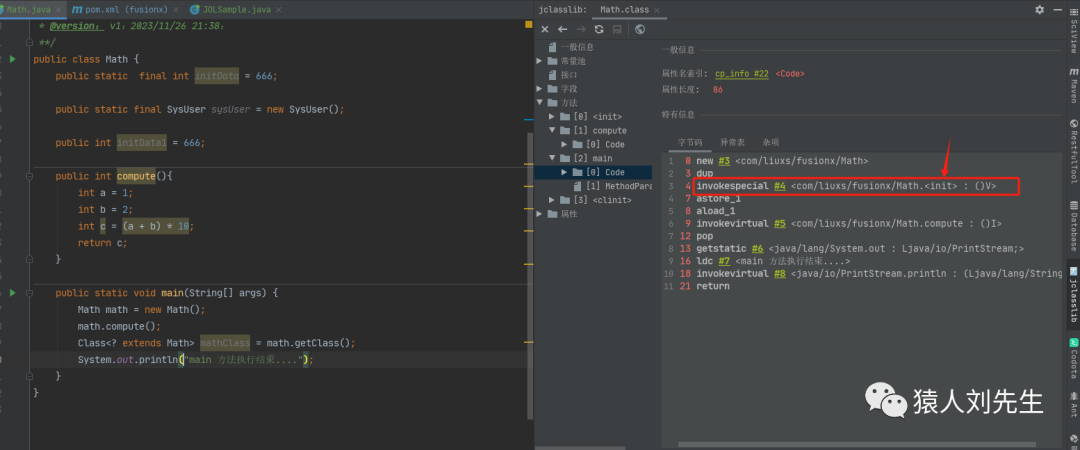Image resolution: width=1080 pixels, height=450 pixels.
Task: Open the Database tool window
Action: point(1072,226)
